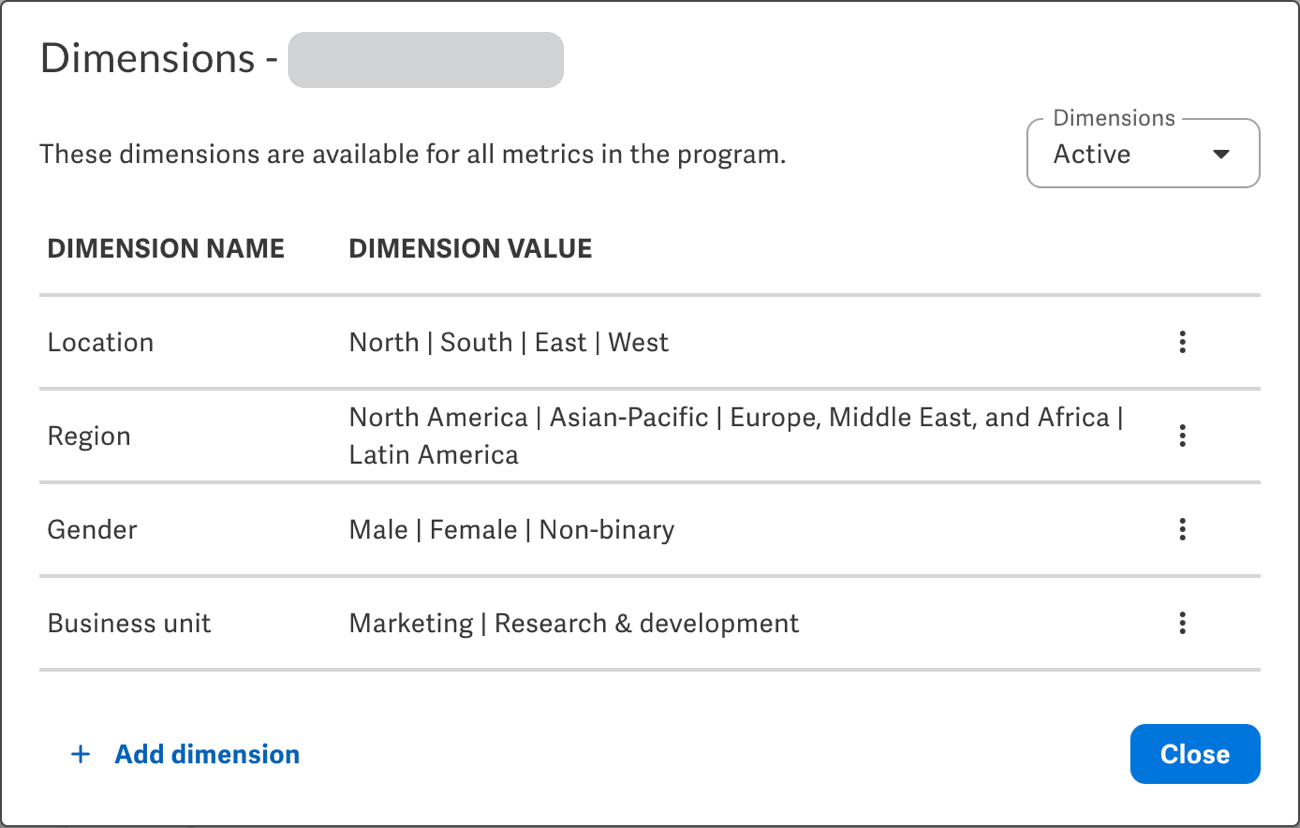The width and height of the screenshot is (1300, 828).
Task: Click the blurred program name in the title
Action: [426, 60]
